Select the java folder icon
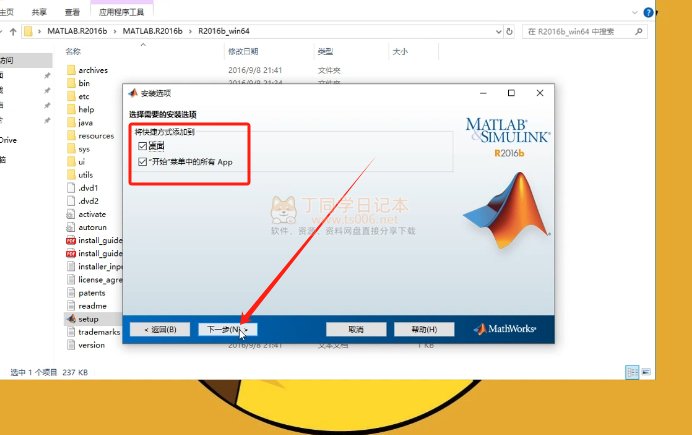 click(x=71, y=122)
